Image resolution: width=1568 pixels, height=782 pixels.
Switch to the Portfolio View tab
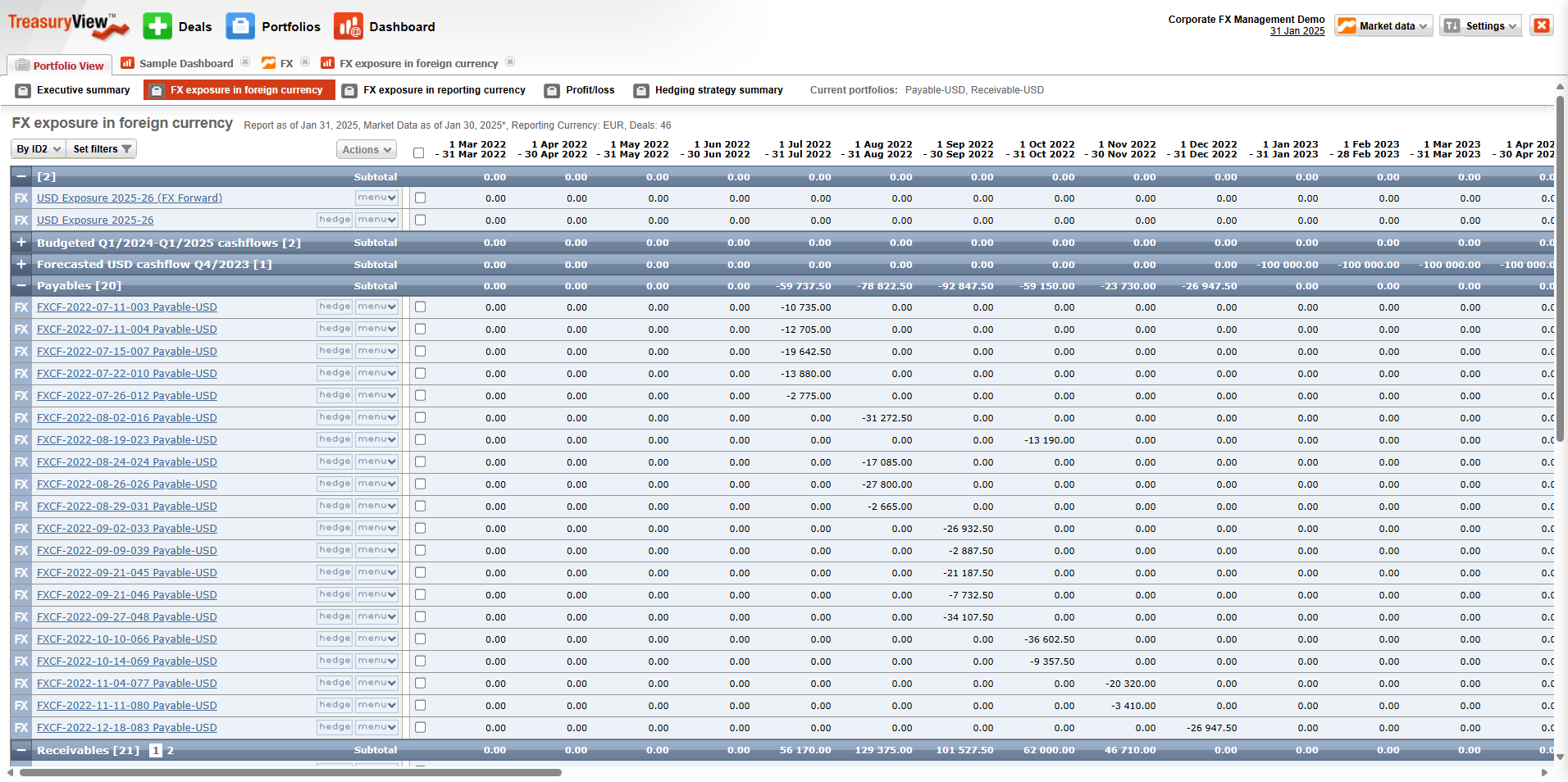pos(60,66)
